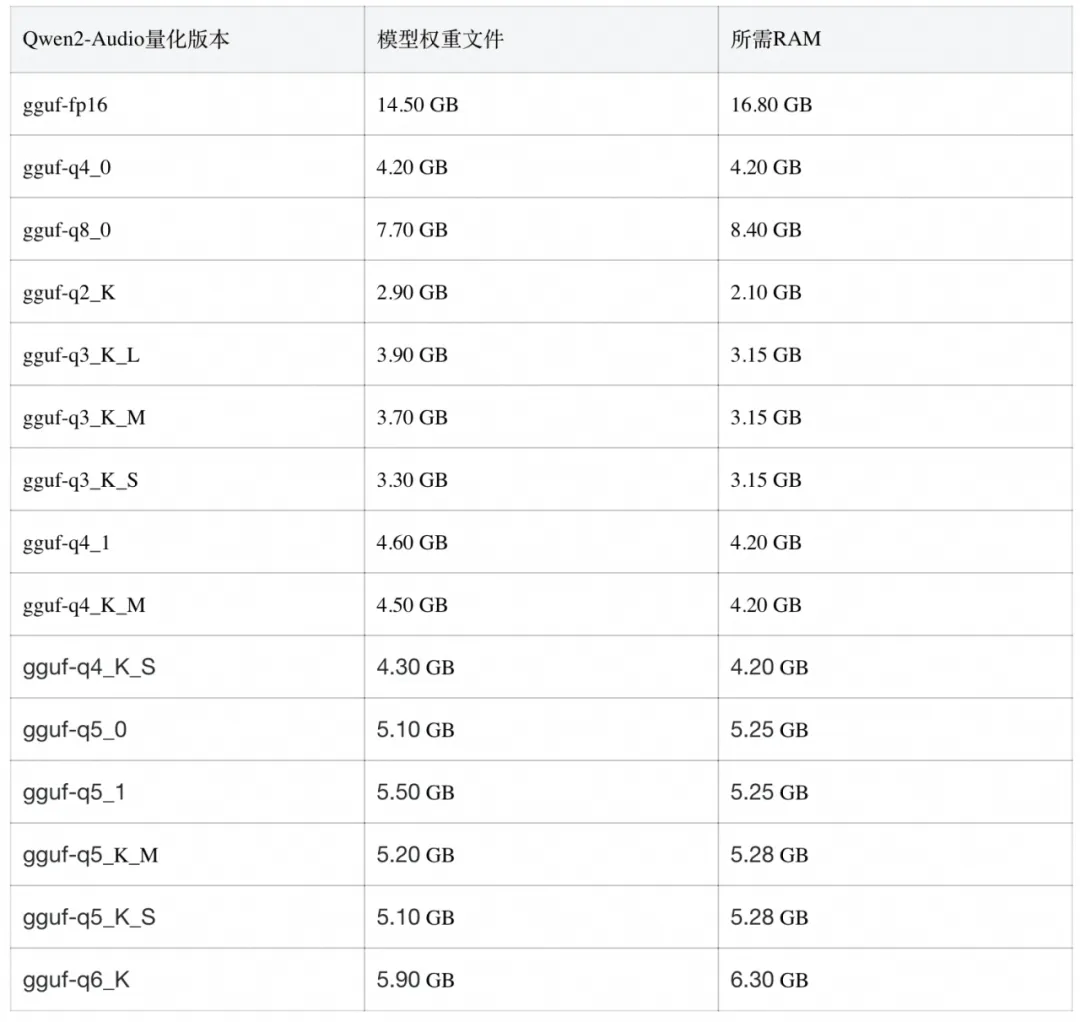This screenshot has width=1080, height=1022.
Task: Click the gguf-q3_K_S version cell
Action: click(x=81, y=480)
